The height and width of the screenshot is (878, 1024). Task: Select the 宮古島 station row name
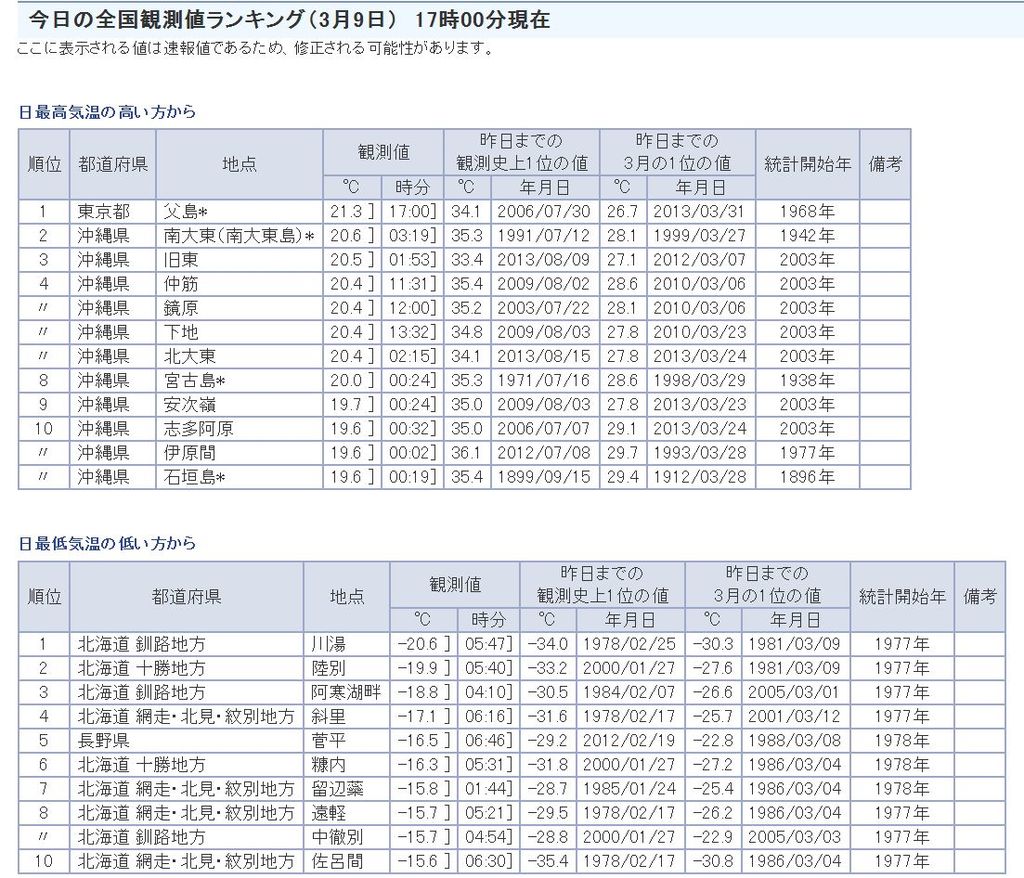click(191, 380)
